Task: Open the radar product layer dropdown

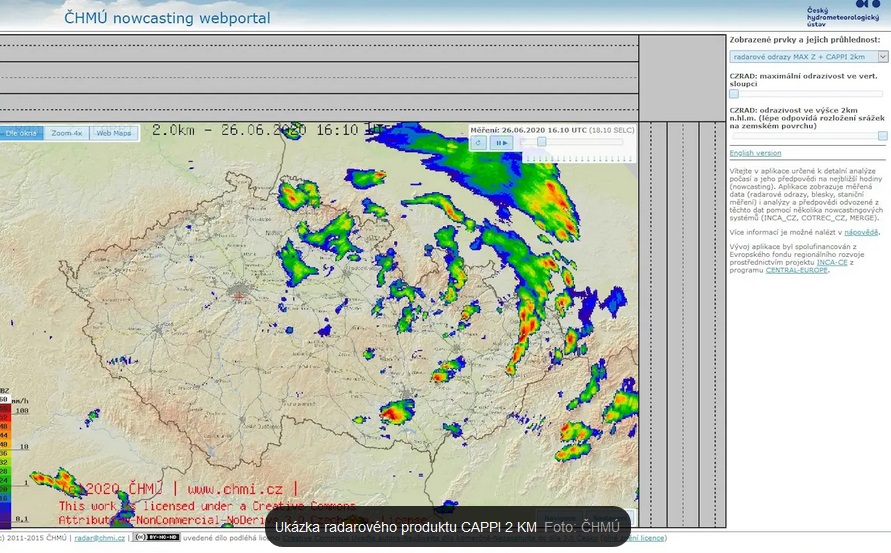Action: 803,57
